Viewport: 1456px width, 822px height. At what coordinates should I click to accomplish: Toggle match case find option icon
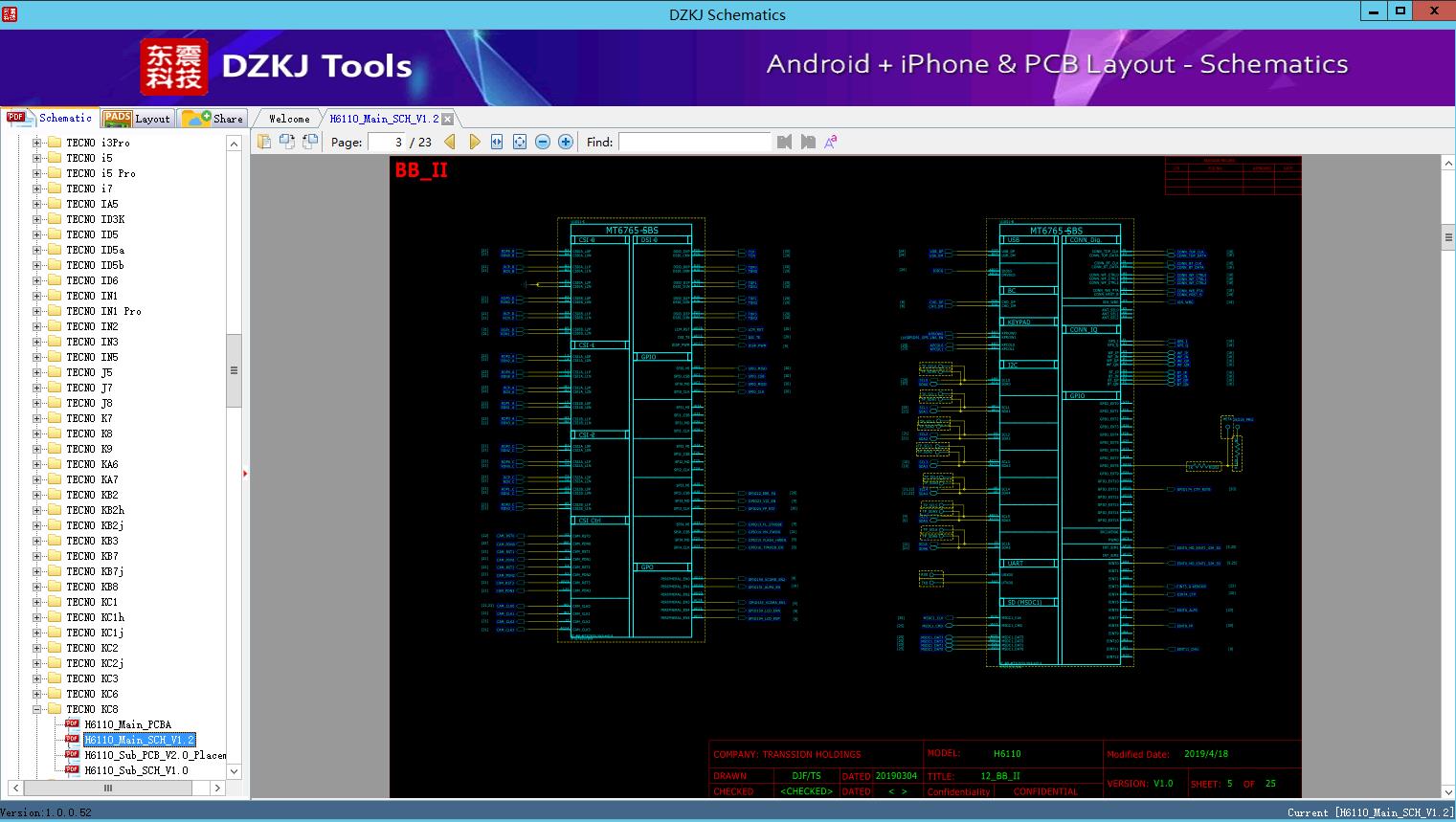coord(830,142)
